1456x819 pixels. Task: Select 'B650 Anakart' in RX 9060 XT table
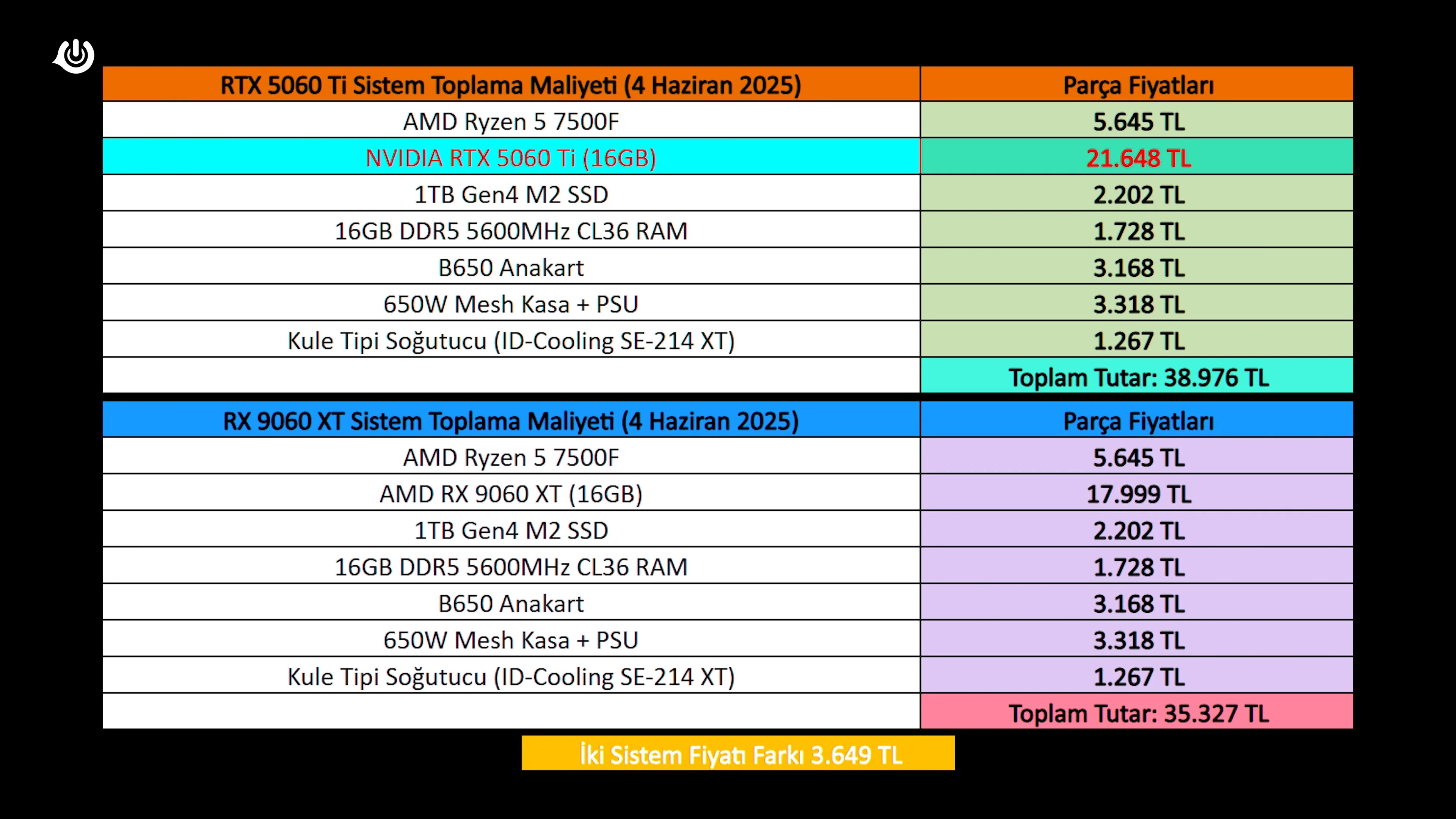(x=511, y=602)
